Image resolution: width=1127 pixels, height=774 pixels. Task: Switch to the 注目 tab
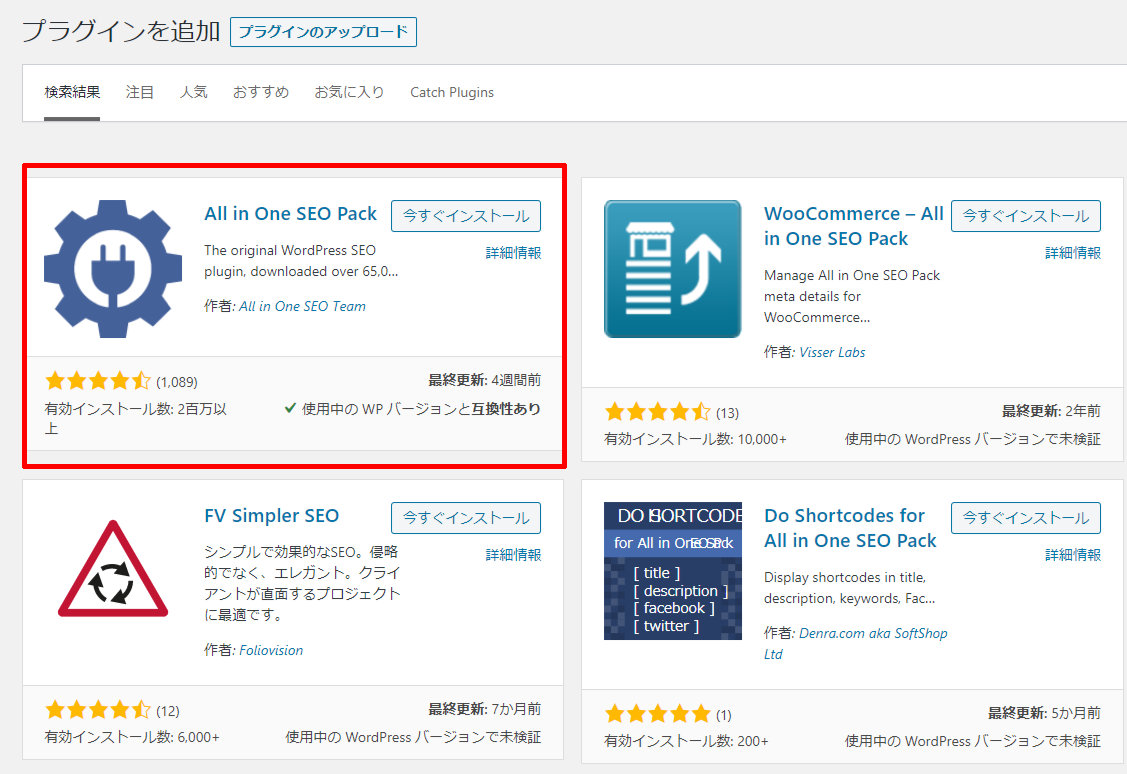coord(140,92)
